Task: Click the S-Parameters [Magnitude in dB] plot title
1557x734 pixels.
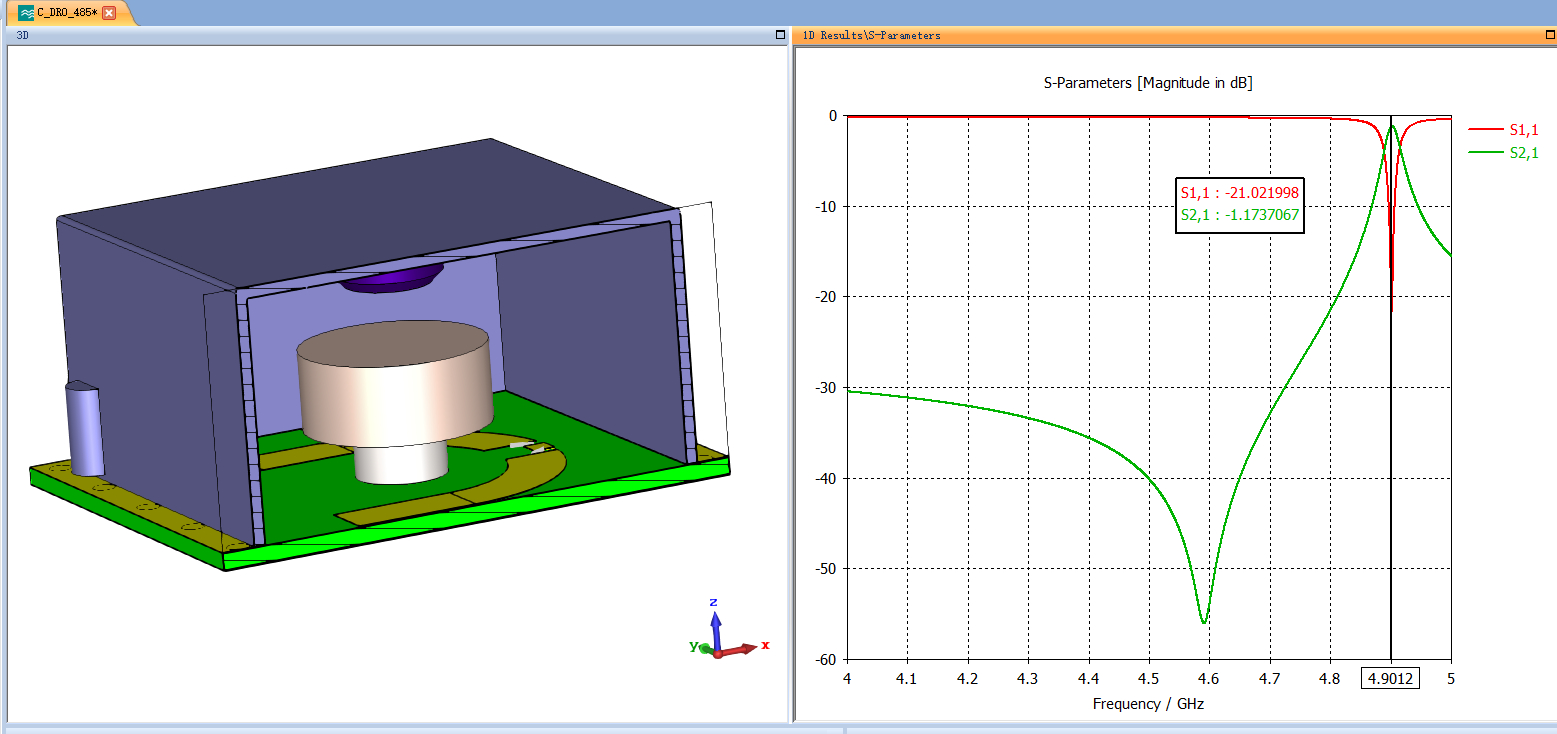Action: point(1148,83)
